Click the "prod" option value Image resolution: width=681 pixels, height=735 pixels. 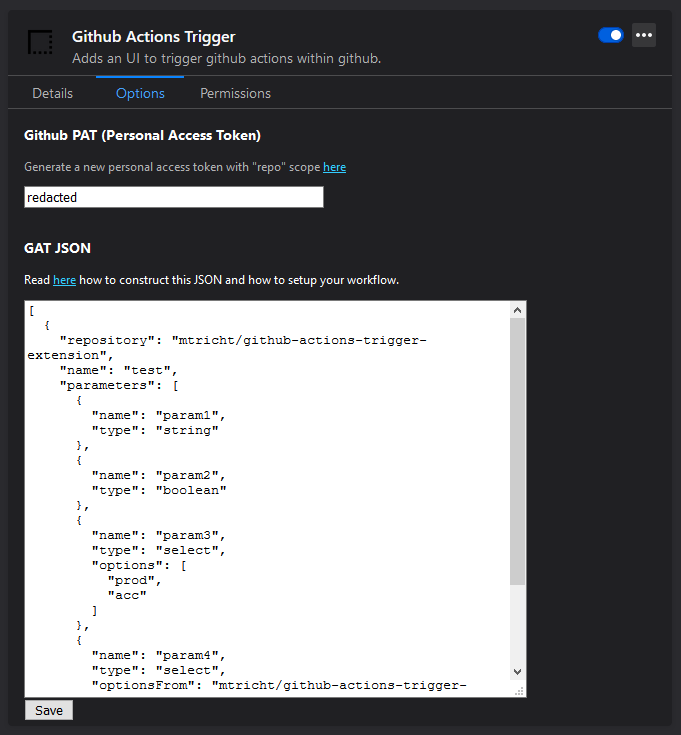pyautogui.click(x=135, y=580)
